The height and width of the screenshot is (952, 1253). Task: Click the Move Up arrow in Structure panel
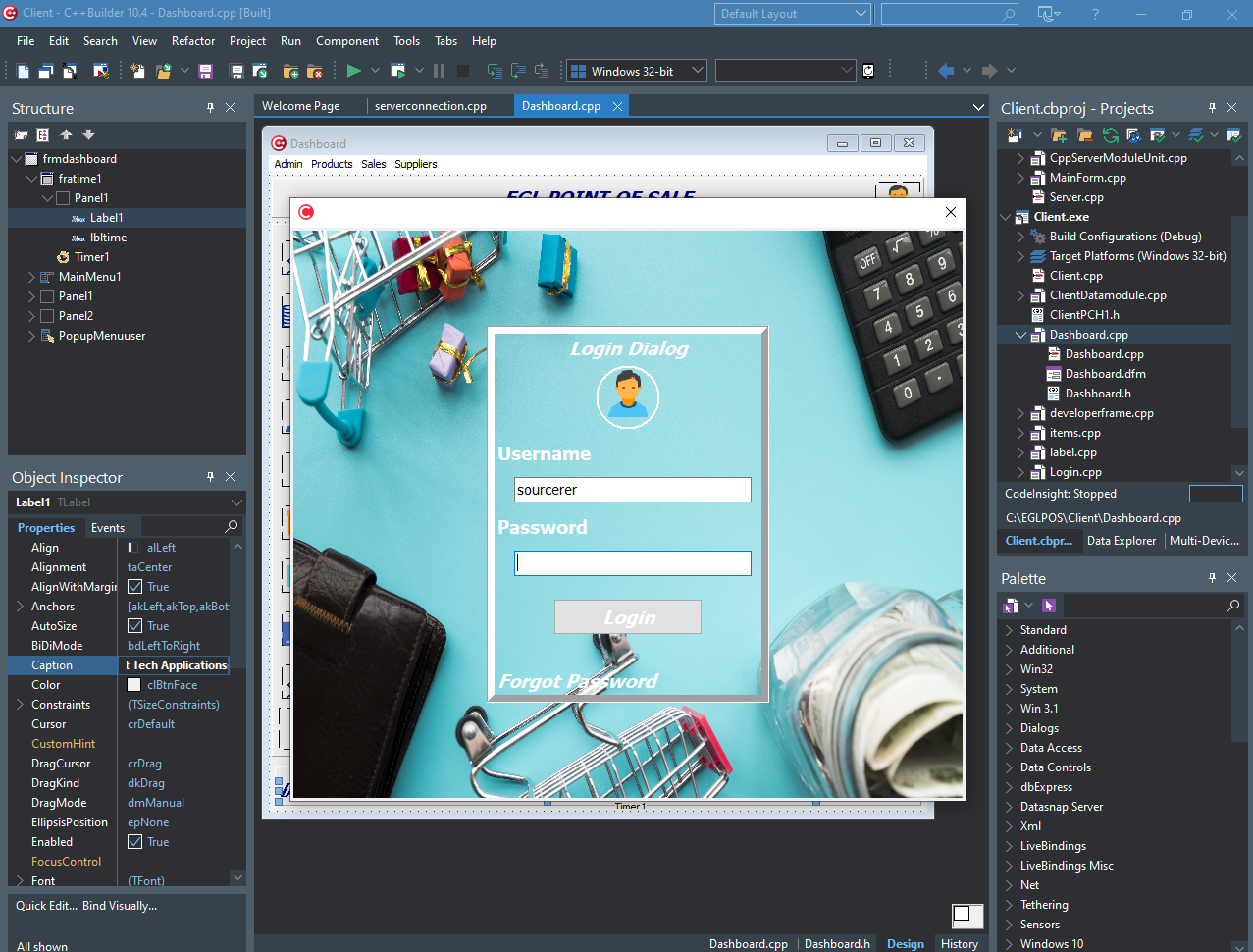pos(66,135)
